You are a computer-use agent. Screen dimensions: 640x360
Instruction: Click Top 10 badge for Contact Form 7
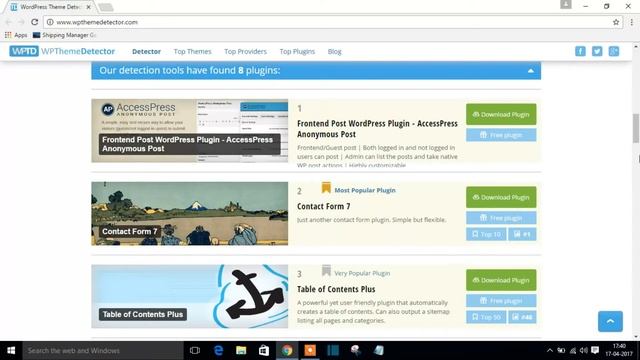point(486,234)
